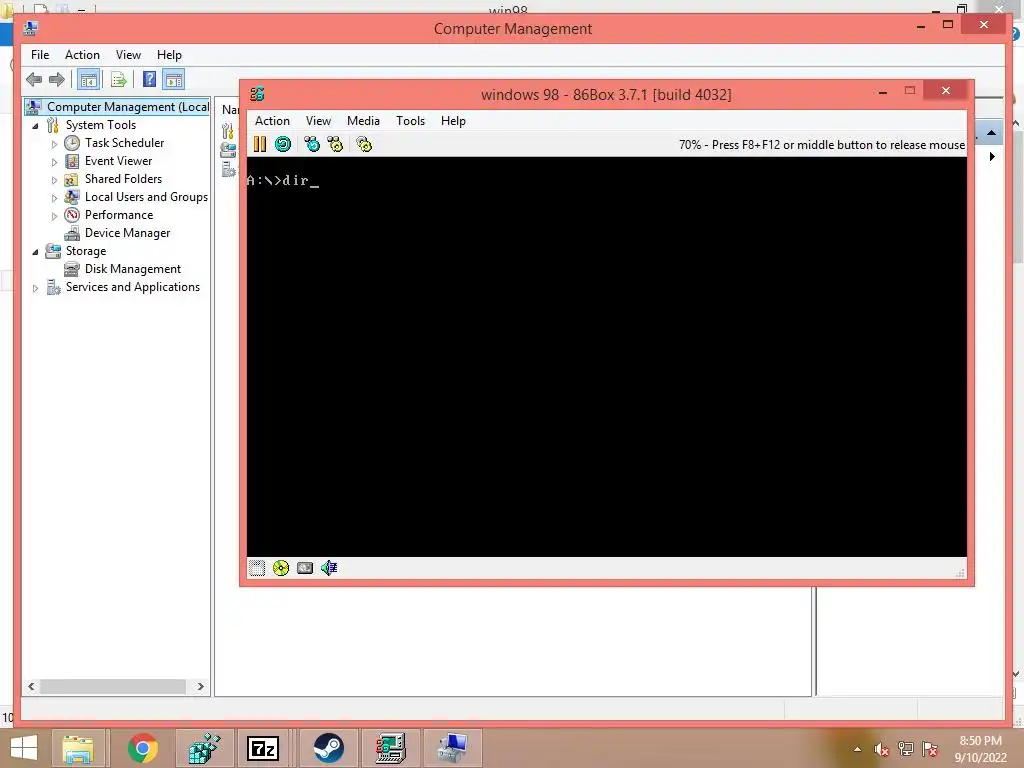The image size is (1024, 768).
Task: Click Back arrow in Computer Management toolbar
Action: tap(34, 80)
